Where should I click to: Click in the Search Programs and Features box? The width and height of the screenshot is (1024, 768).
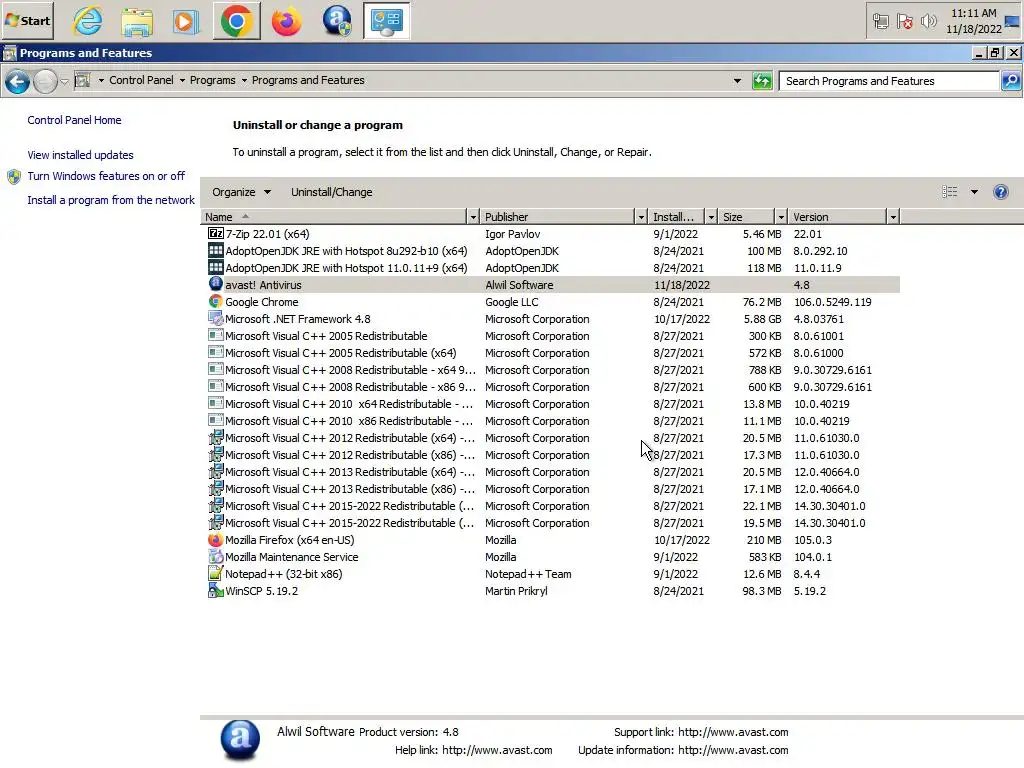tap(889, 81)
